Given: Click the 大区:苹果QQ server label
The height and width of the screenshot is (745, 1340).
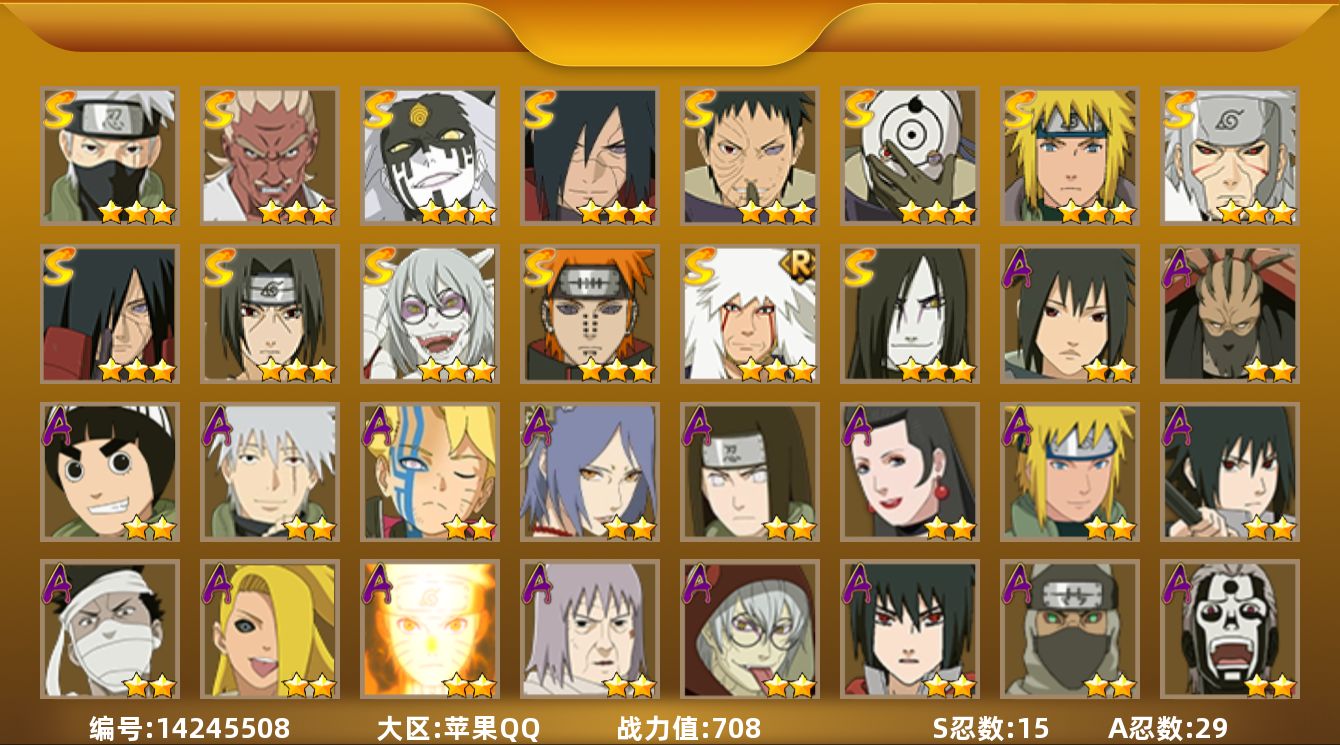Looking at the screenshot, I should pyautogui.click(x=458, y=728).
